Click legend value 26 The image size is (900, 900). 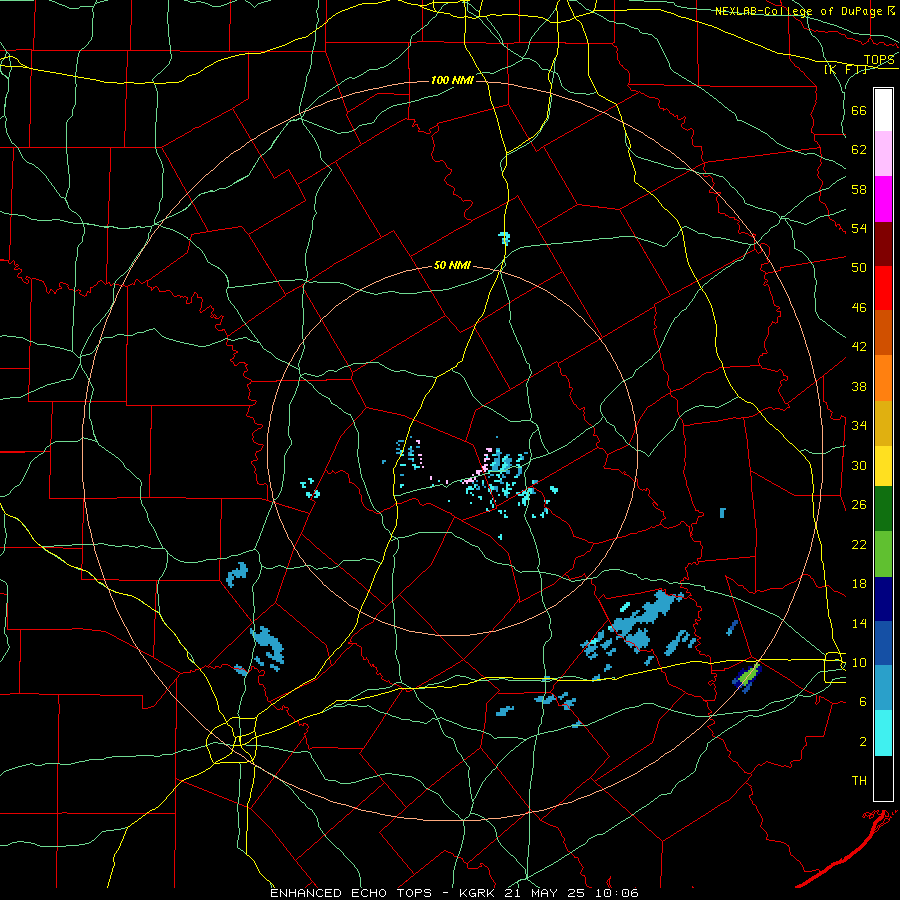coord(859,505)
